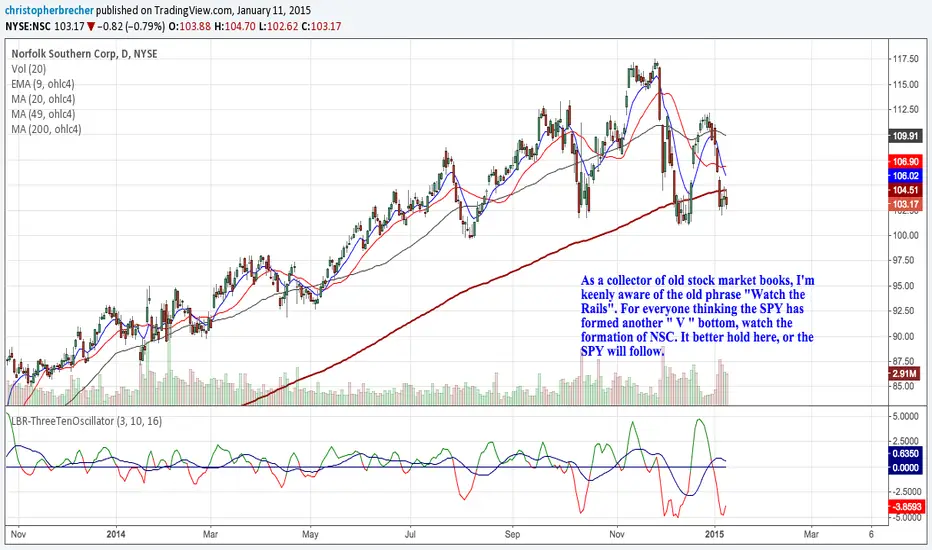
Task: Click the MA (20, ohlc4) indicator label
Action: coord(43,99)
